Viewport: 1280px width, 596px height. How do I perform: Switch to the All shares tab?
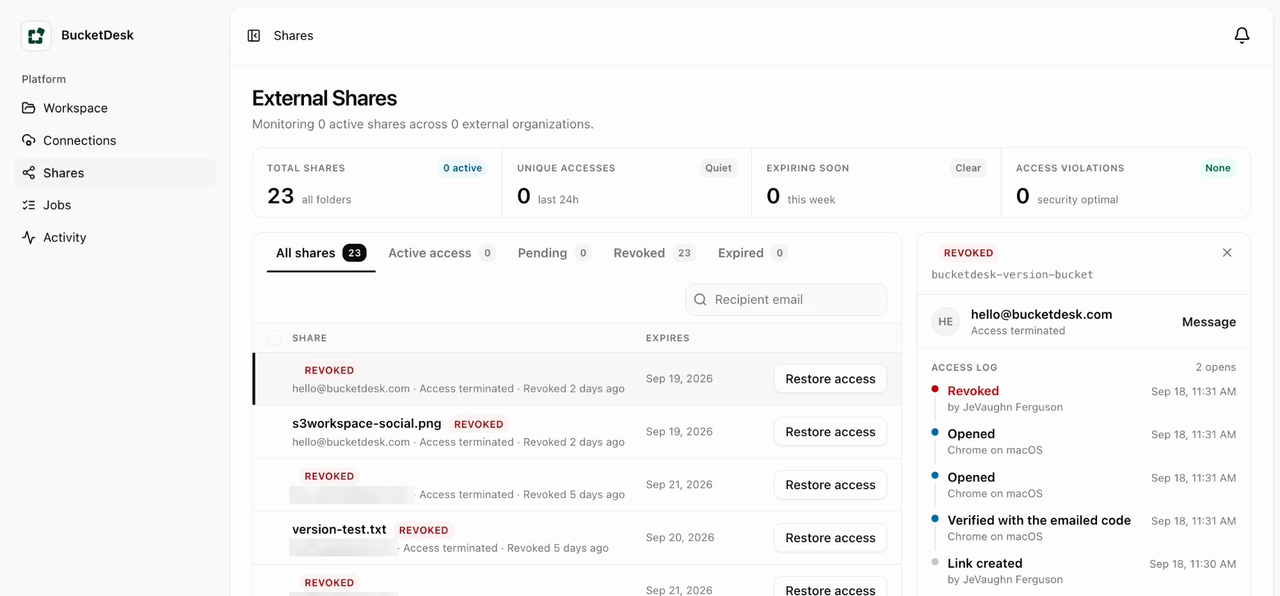pyautogui.click(x=321, y=253)
